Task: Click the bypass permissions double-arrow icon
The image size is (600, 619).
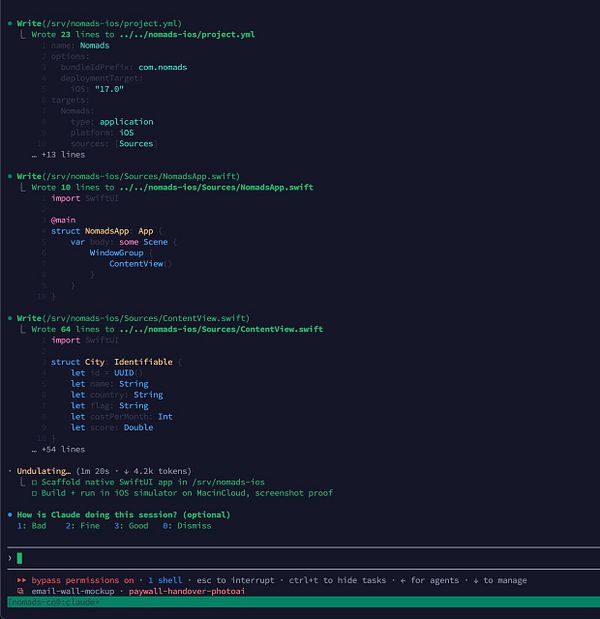Action: click(21, 580)
